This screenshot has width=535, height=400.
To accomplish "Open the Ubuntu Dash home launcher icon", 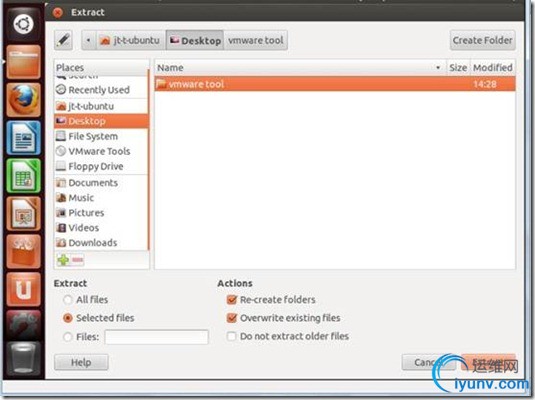I will (24, 24).
